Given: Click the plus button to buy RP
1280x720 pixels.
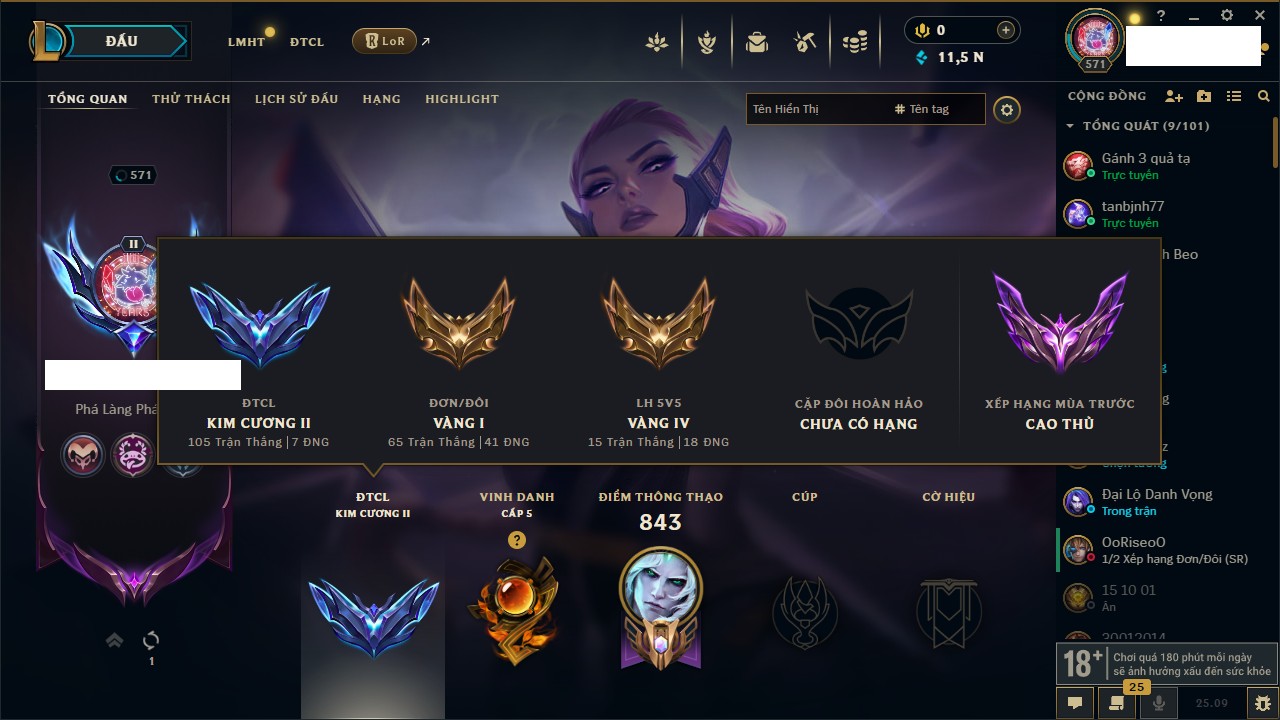Looking at the screenshot, I should point(1006,30).
